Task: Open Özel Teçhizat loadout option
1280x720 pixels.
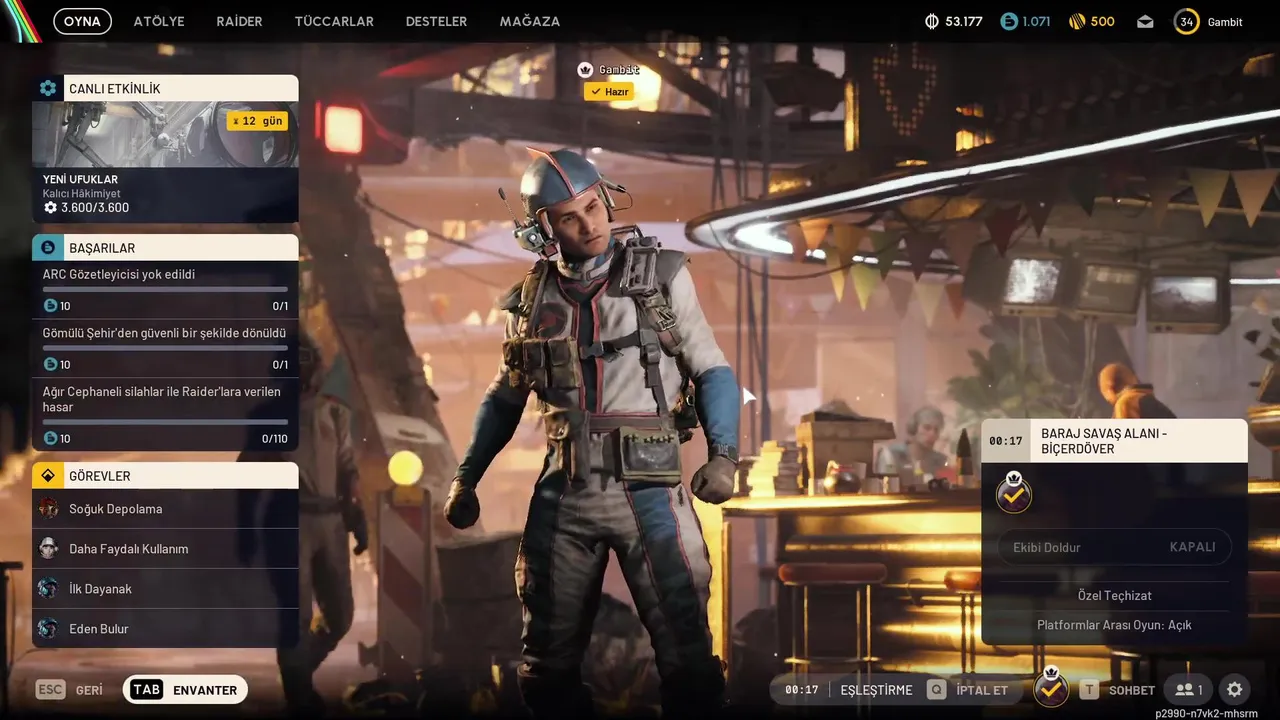Action: pyautogui.click(x=1115, y=596)
